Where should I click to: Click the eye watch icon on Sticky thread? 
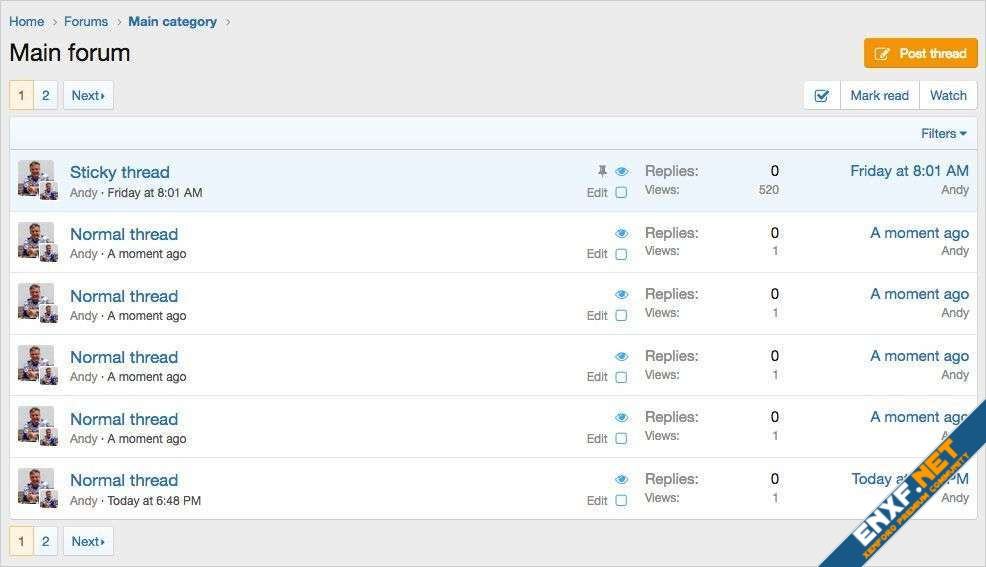(x=622, y=172)
